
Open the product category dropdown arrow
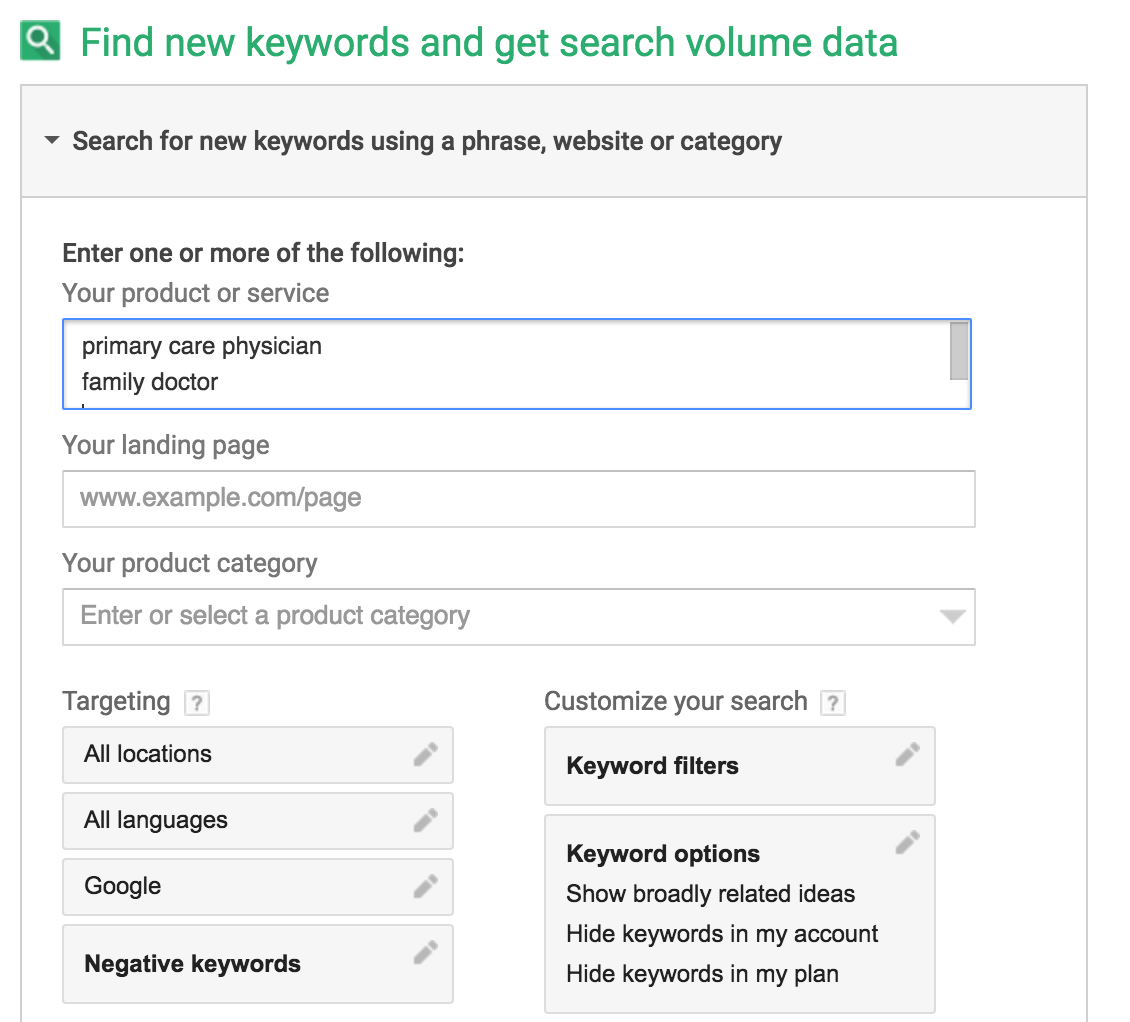952,616
